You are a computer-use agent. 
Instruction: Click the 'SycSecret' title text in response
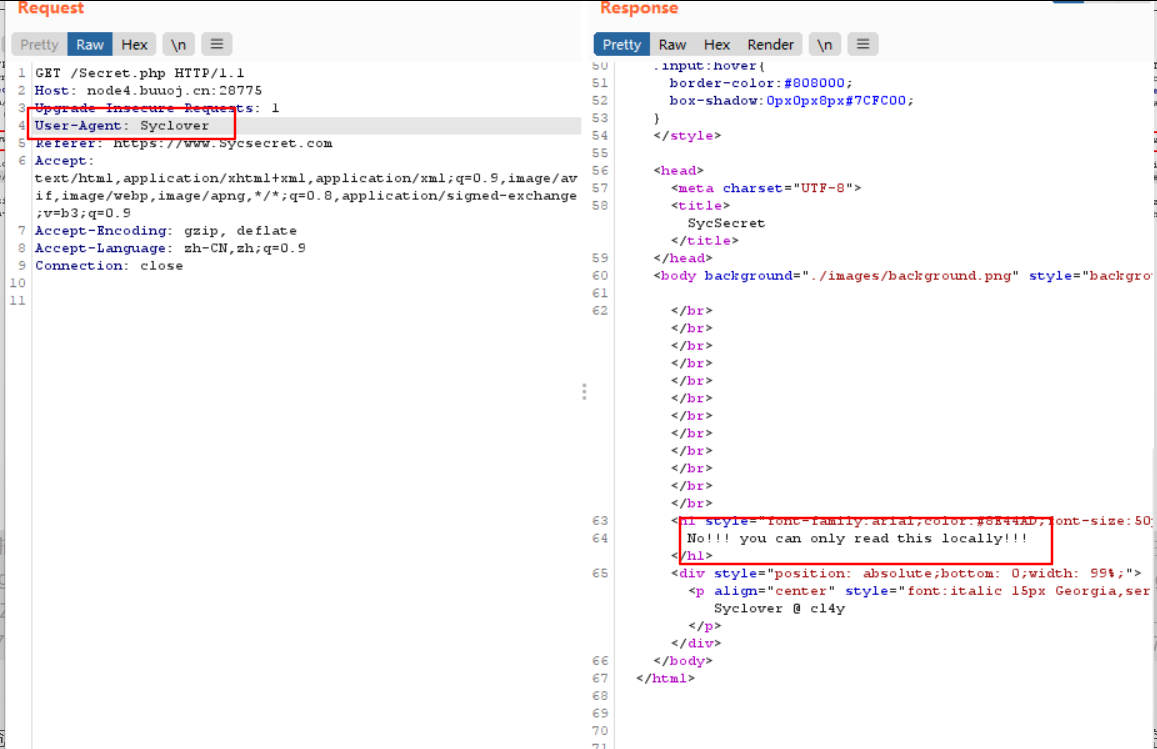tap(726, 223)
